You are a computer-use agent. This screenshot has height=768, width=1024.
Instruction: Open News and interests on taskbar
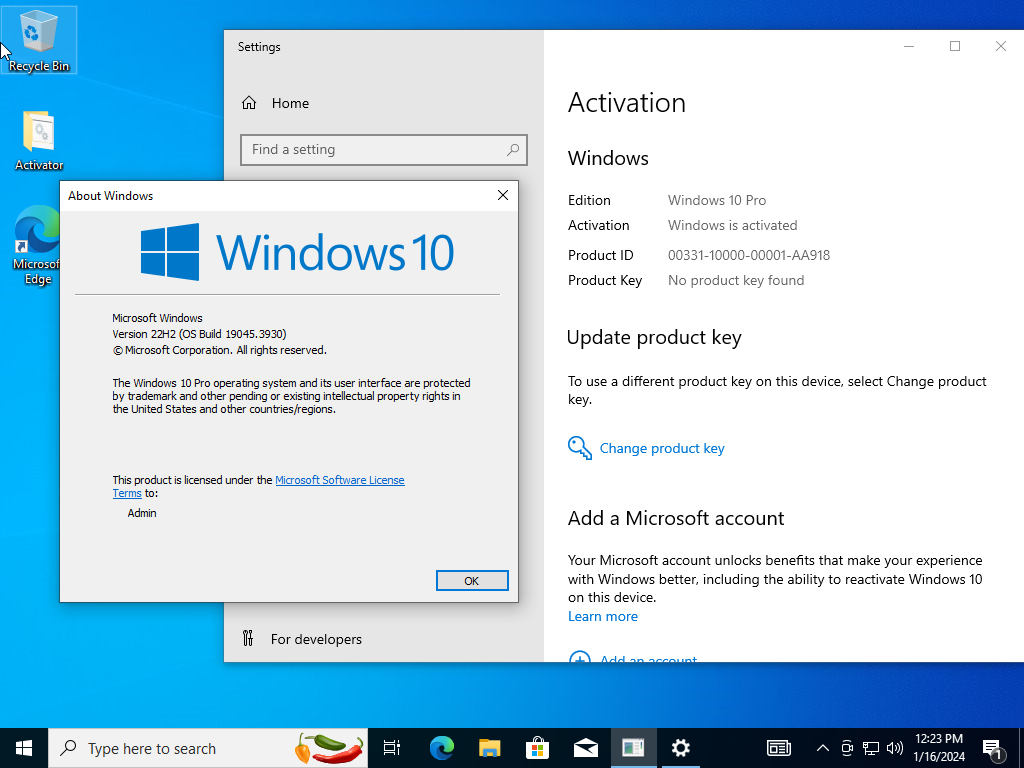coord(778,748)
